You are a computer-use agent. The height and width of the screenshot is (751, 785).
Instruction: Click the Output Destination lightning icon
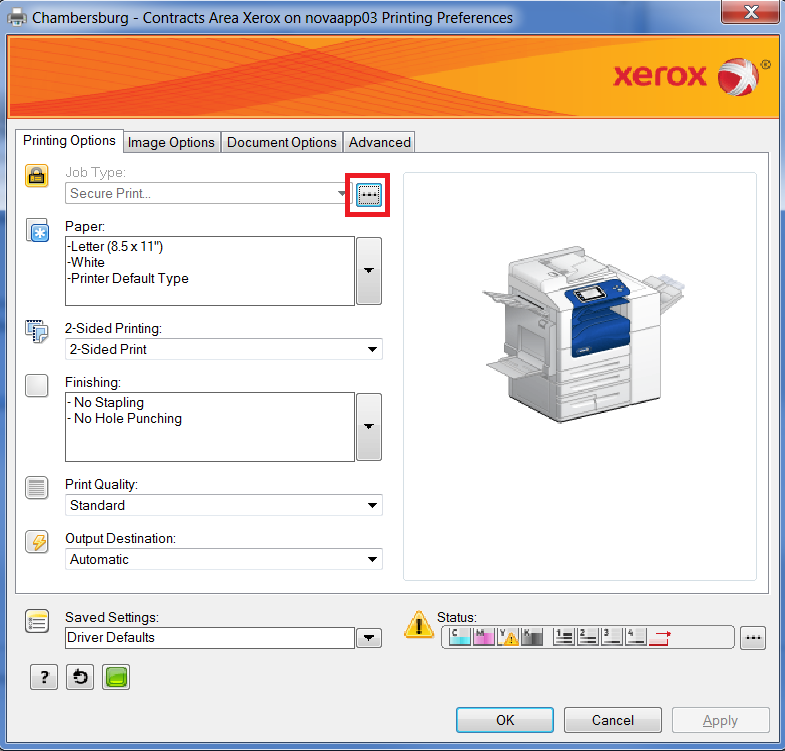coord(37,542)
